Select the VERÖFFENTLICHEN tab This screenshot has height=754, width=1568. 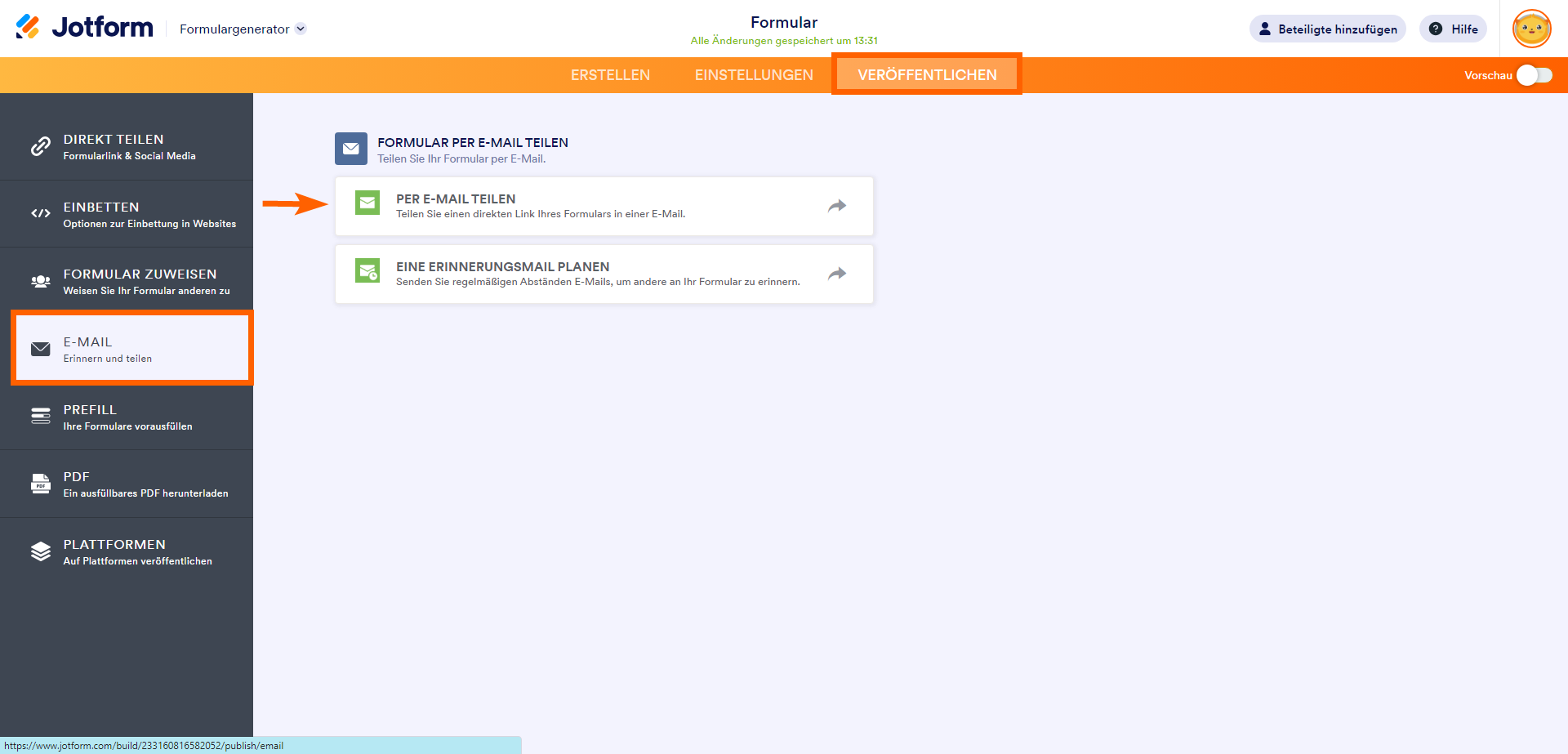(x=927, y=75)
